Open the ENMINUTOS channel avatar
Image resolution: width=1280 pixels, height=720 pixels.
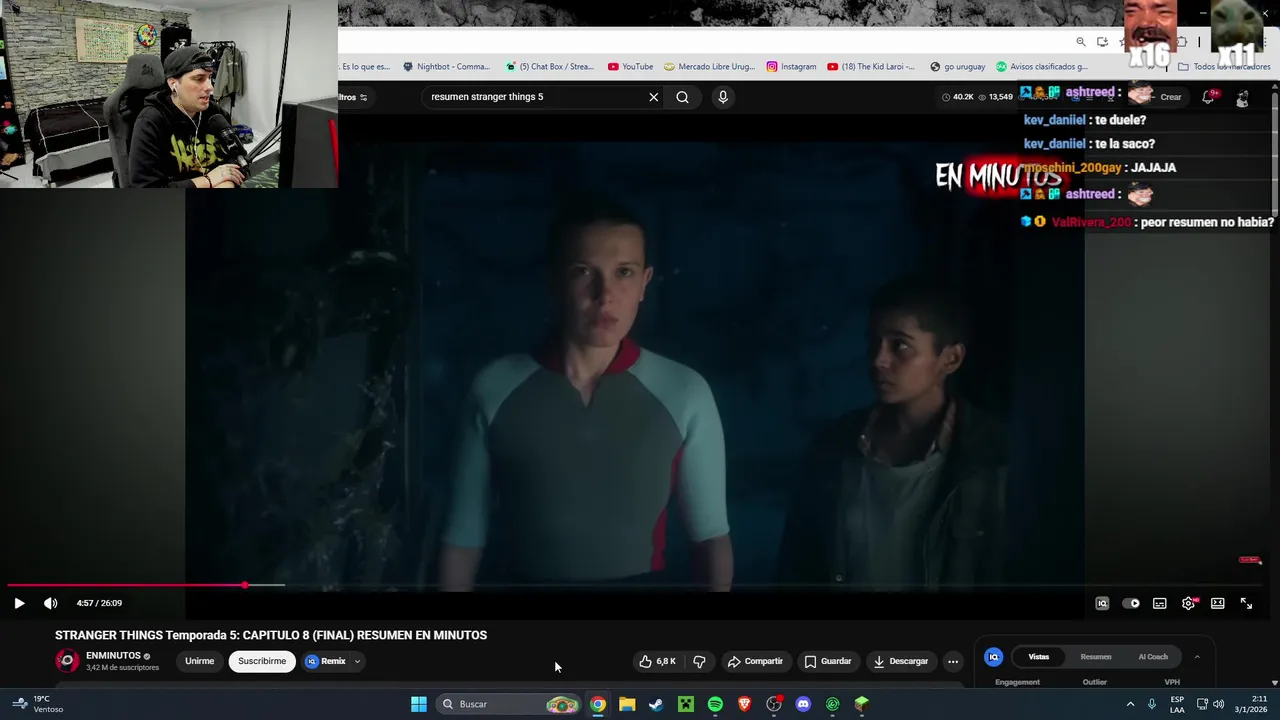coord(67,661)
